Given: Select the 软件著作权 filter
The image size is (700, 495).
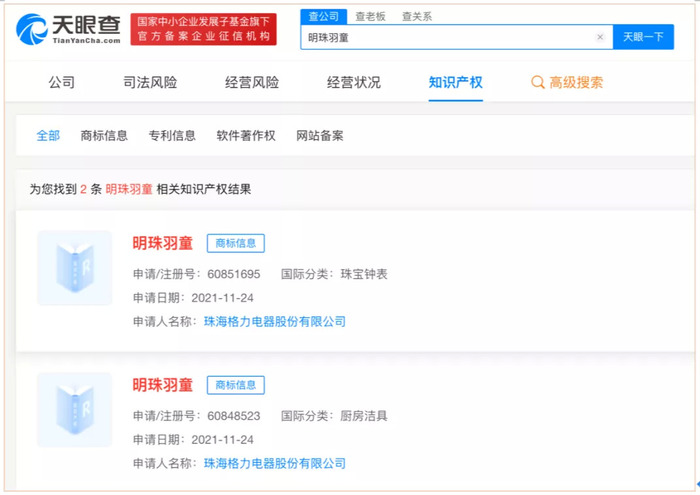Looking at the screenshot, I should (246, 136).
